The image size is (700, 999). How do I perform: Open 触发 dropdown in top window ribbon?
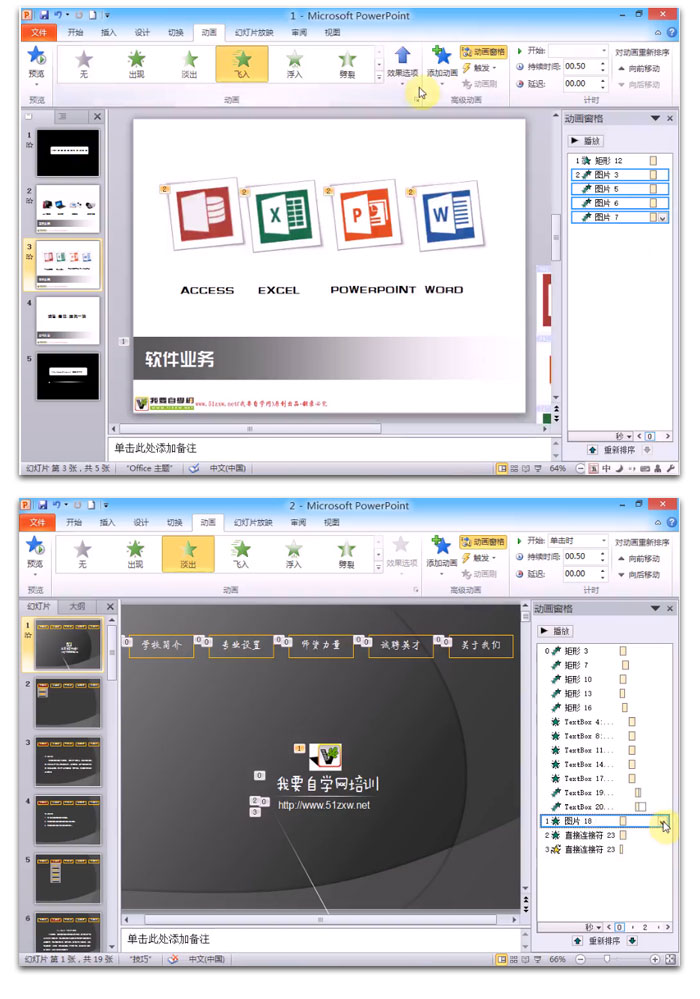coord(480,68)
